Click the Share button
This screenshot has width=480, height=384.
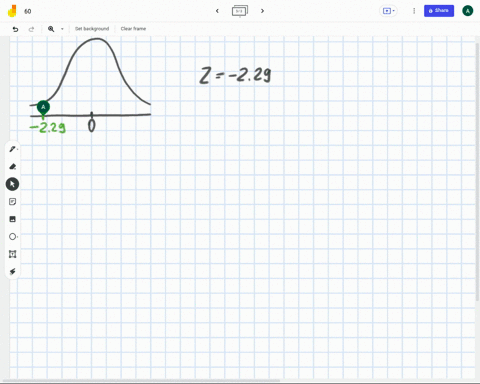(439, 11)
